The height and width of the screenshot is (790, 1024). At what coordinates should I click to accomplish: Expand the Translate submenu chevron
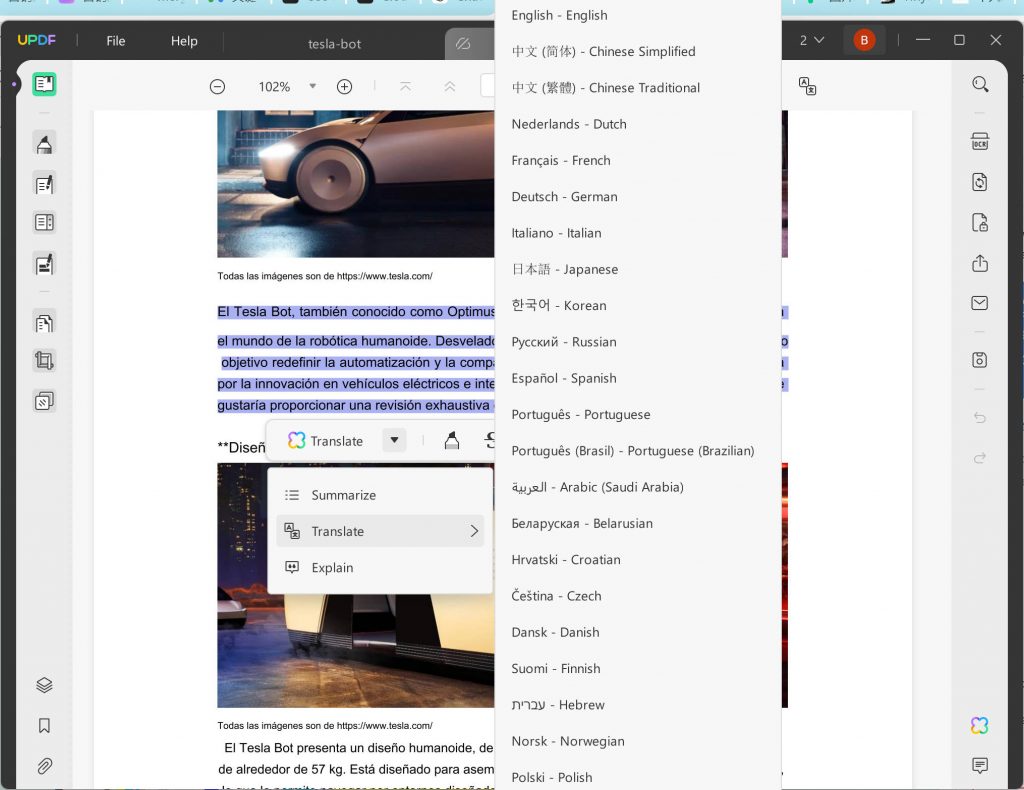pos(474,531)
